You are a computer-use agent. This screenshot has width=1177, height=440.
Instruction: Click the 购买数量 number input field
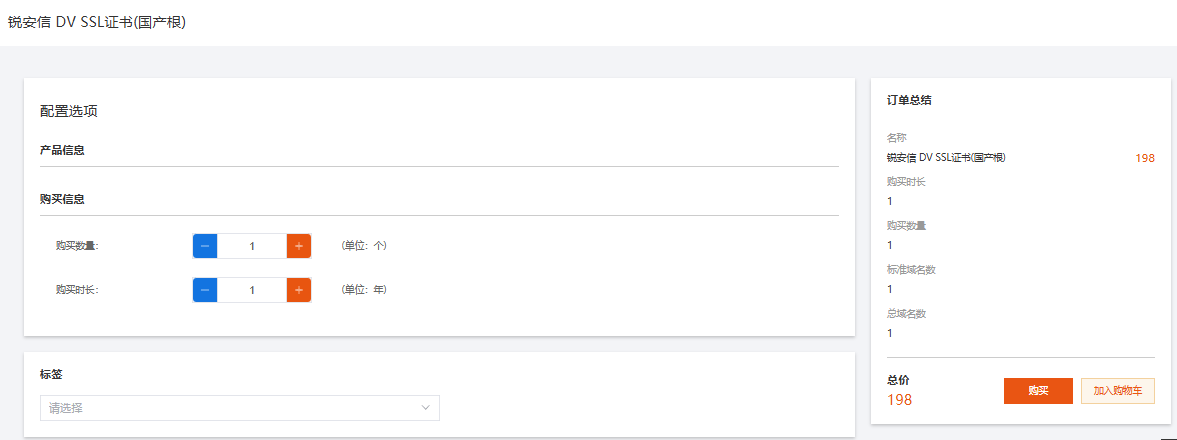pyautogui.click(x=252, y=246)
